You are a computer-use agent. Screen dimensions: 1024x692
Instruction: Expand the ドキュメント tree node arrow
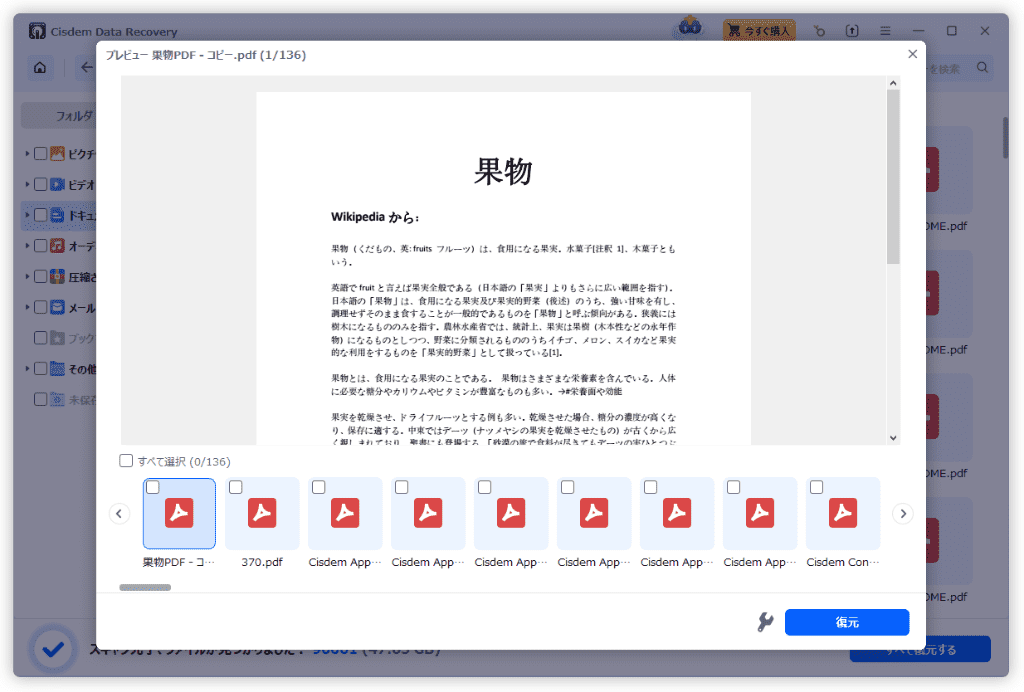click(28, 215)
